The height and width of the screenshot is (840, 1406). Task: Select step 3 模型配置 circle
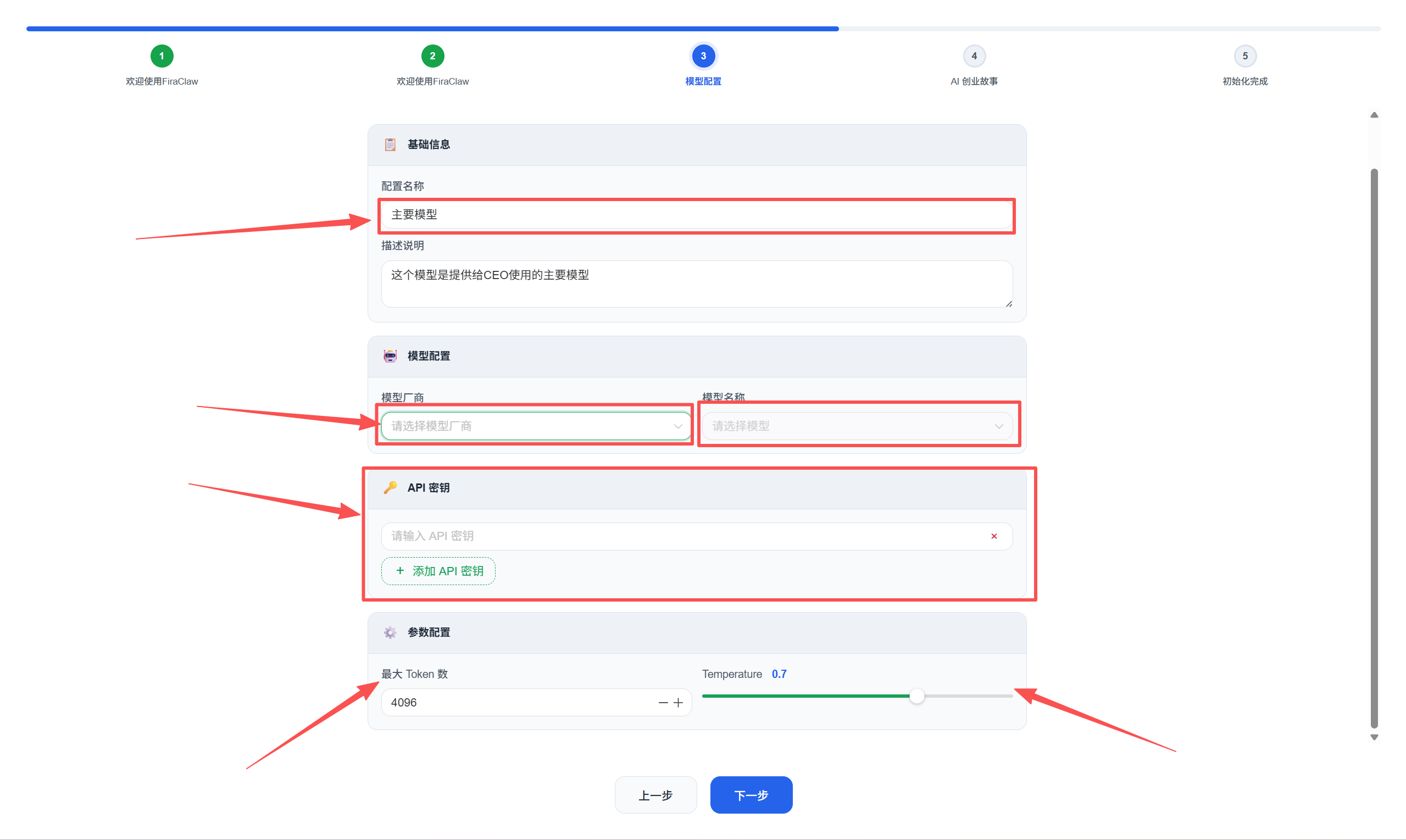tap(703, 56)
